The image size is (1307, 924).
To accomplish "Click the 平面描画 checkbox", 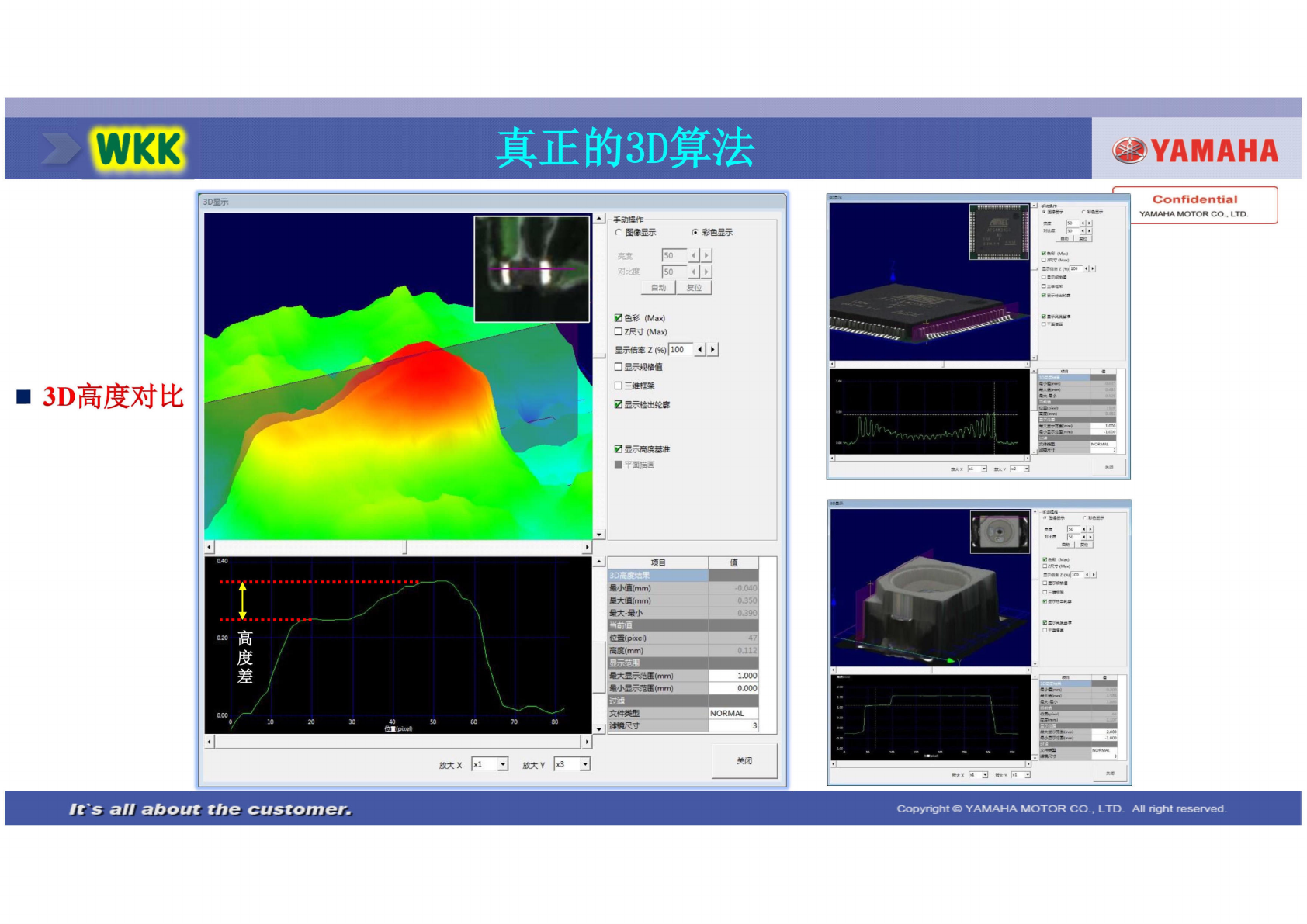I will tap(619, 465).
